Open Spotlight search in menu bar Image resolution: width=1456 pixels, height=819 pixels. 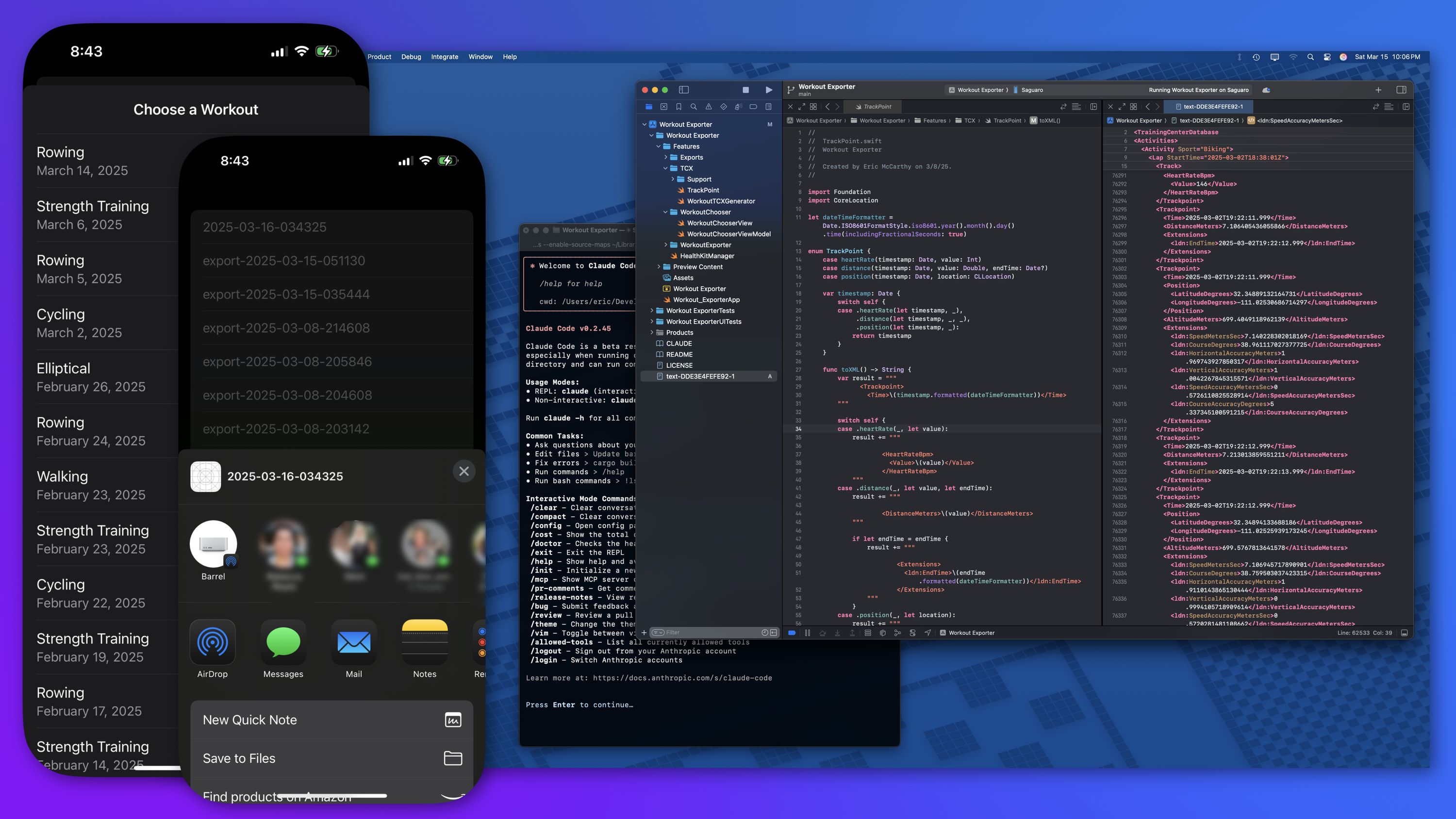[x=1310, y=57]
